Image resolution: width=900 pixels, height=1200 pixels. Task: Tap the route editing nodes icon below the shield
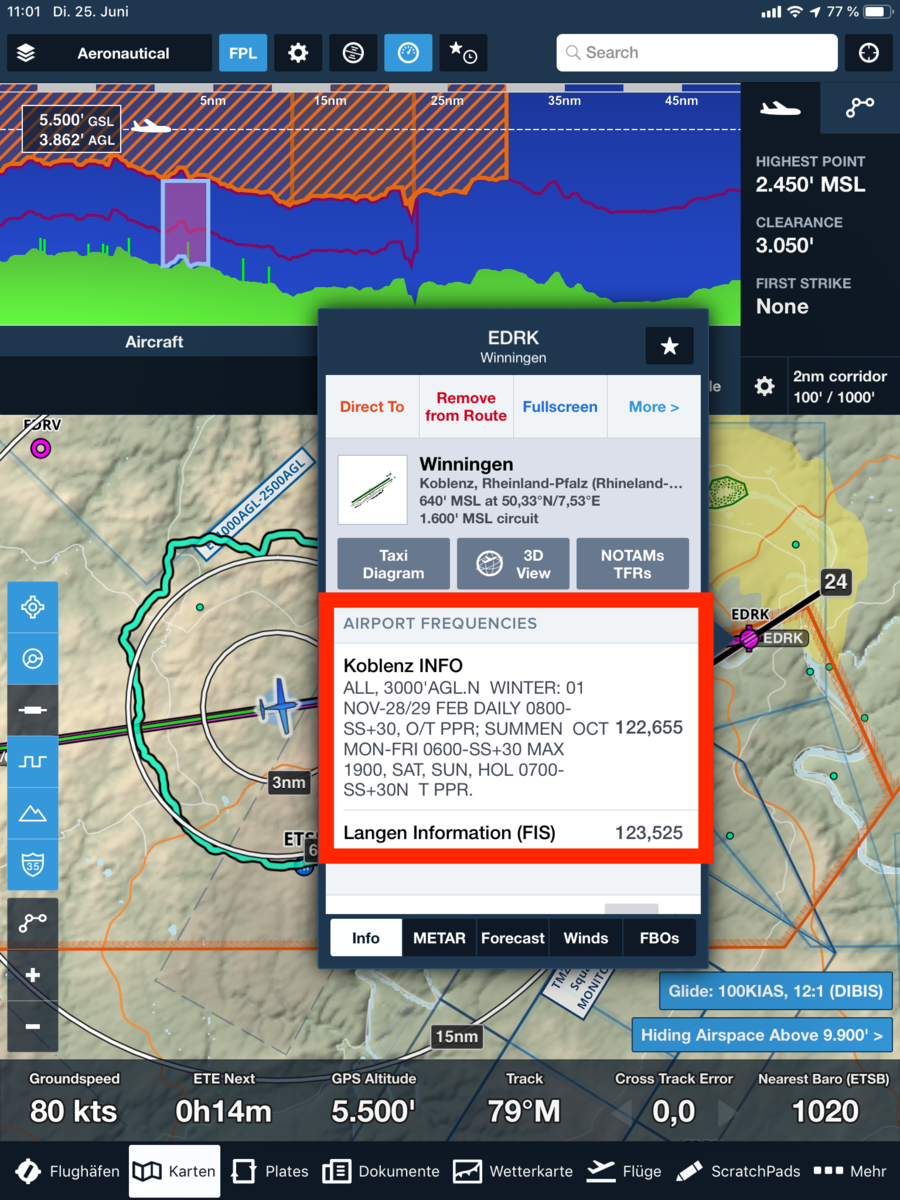(x=33, y=922)
